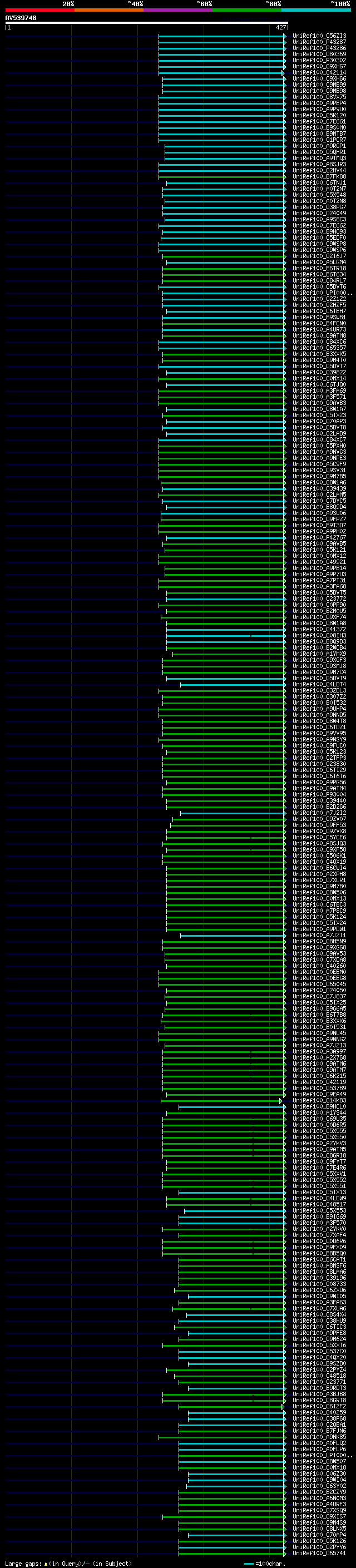Click the orange ~40% score swatch

[109, 10]
